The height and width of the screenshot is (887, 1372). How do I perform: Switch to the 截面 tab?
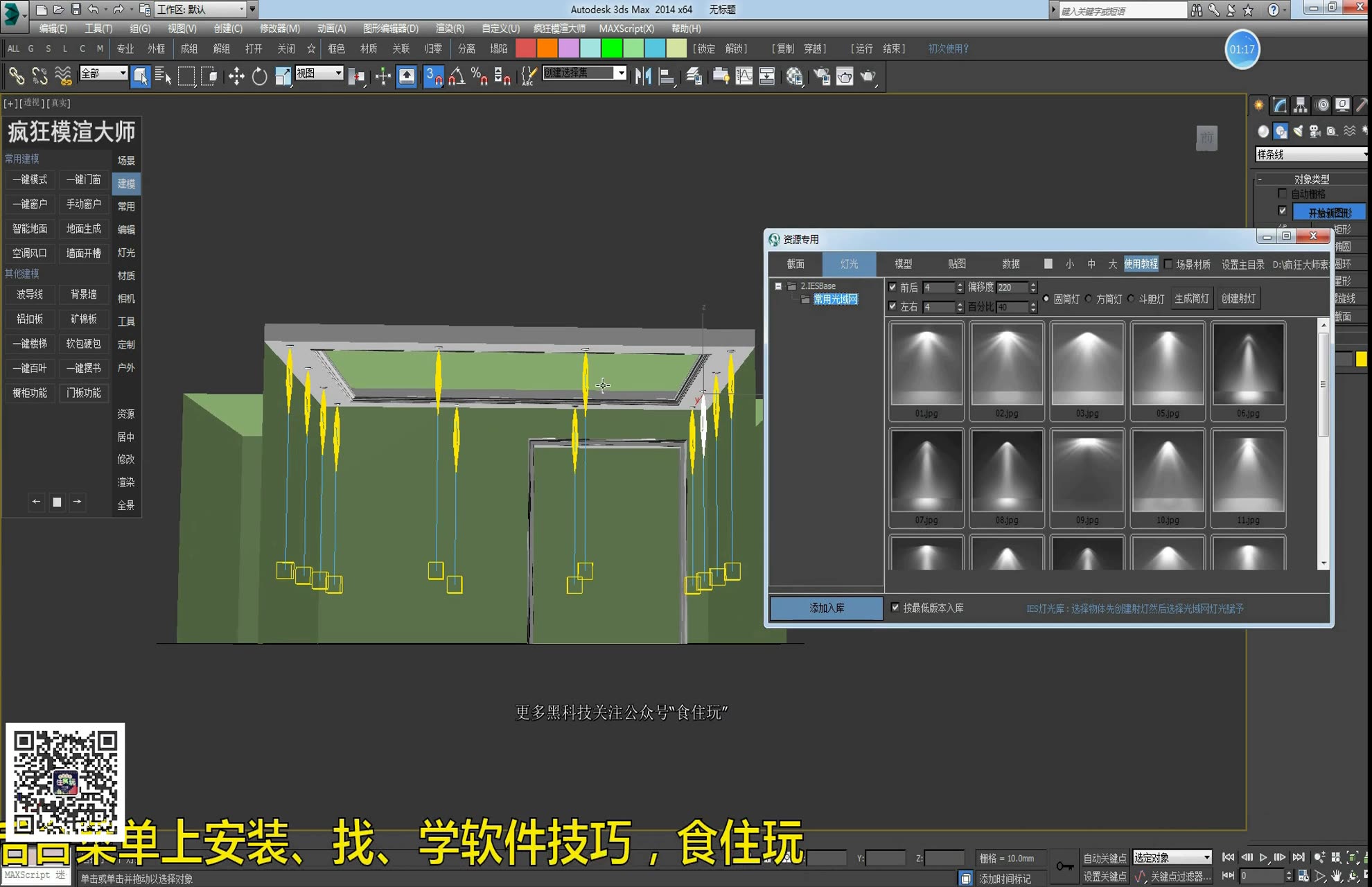795,264
